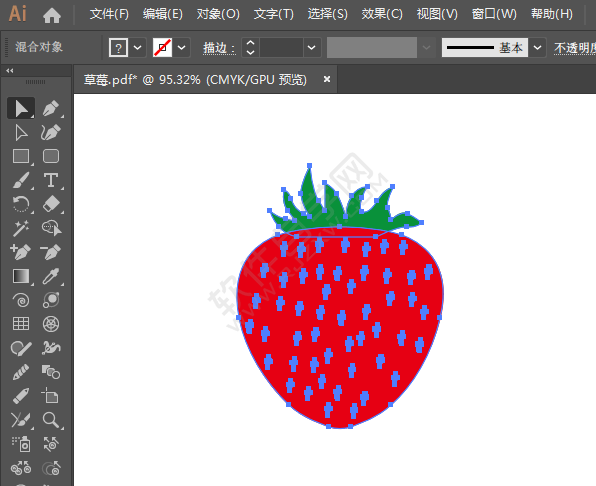This screenshot has width=596, height=486.
Task: Click the stroke swatch with red slash
Action: tap(162, 48)
